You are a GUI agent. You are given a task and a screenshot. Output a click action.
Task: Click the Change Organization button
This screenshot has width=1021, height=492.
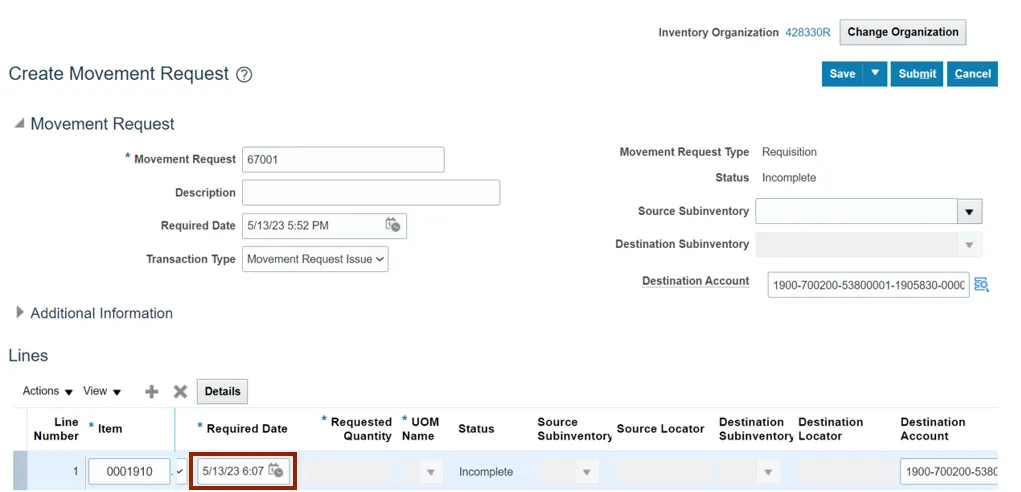click(x=902, y=32)
